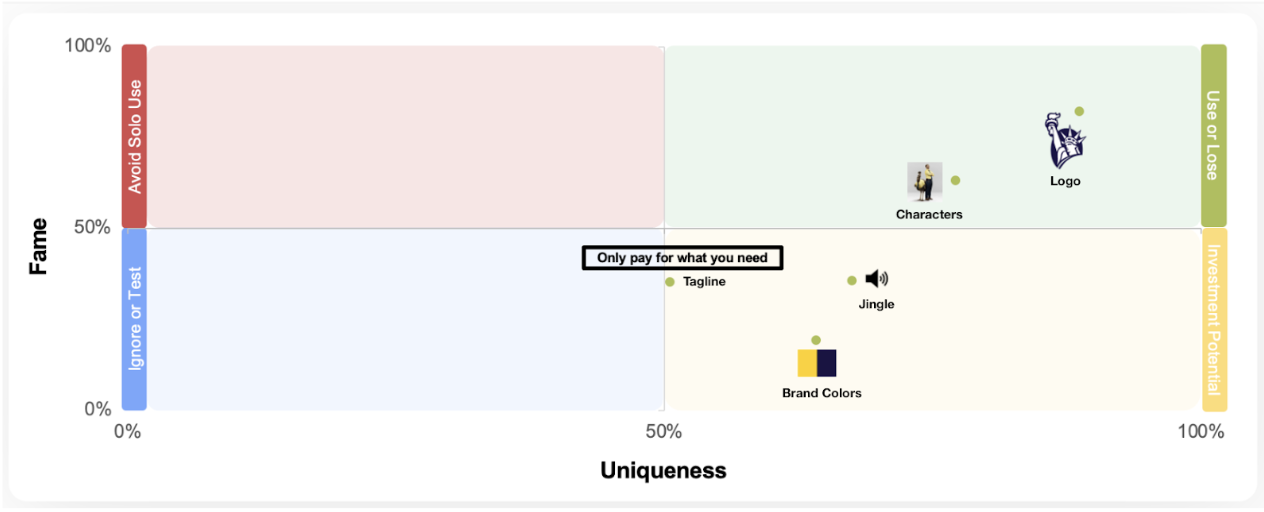Select the Characters data point dot
1264x512 pixels.
coord(955,181)
